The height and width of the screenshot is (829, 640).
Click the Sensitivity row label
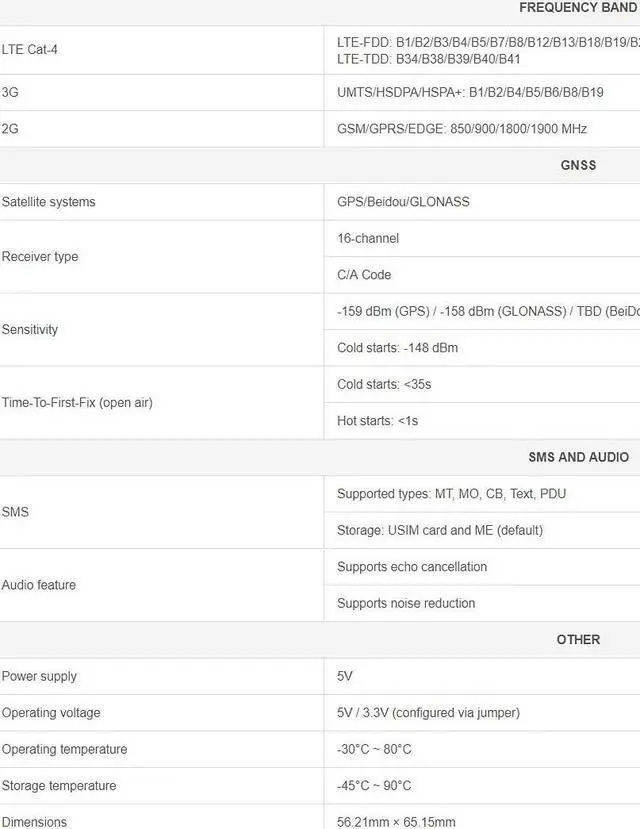[30, 330]
